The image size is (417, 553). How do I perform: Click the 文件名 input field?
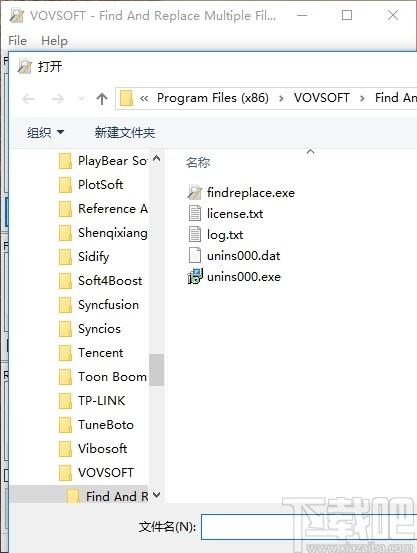click(x=309, y=527)
